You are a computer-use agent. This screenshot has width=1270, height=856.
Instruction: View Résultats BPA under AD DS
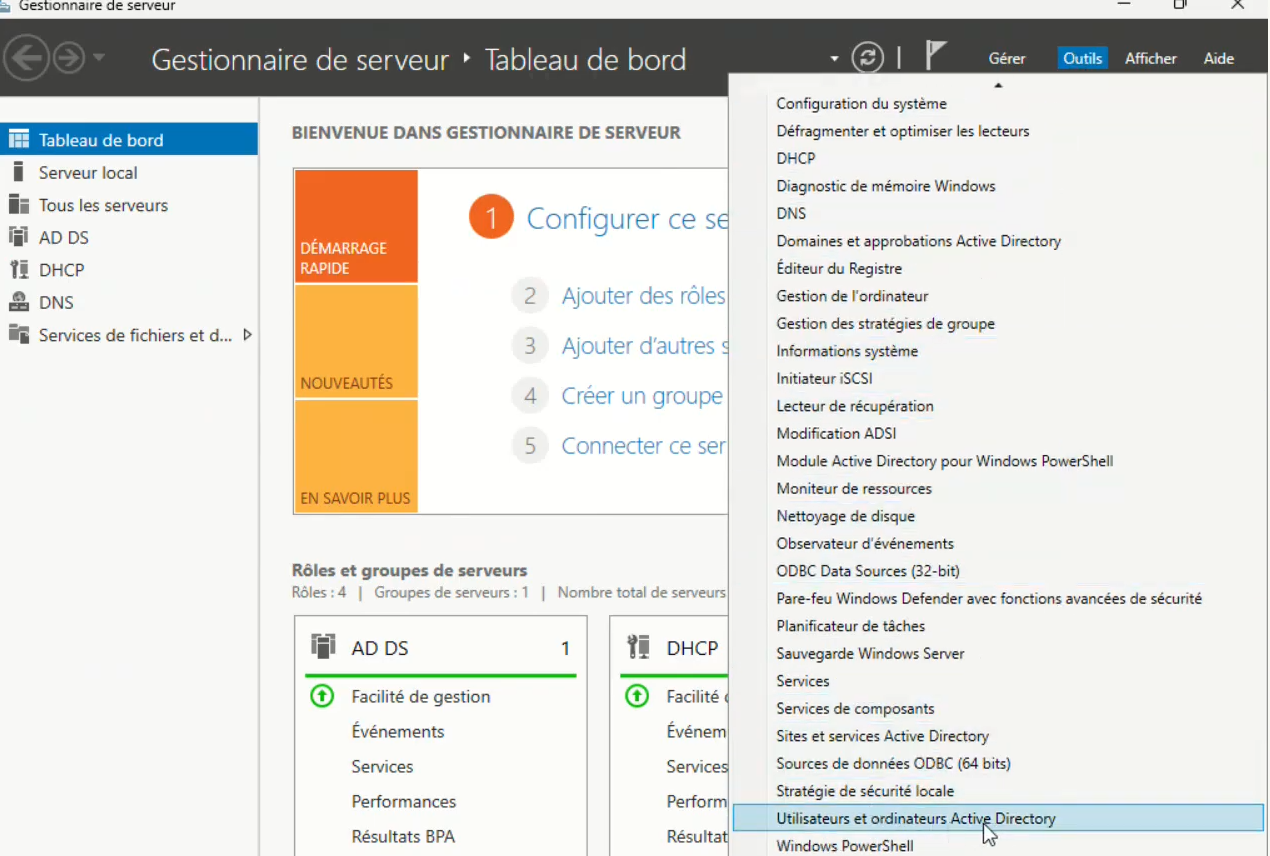click(403, 836)
